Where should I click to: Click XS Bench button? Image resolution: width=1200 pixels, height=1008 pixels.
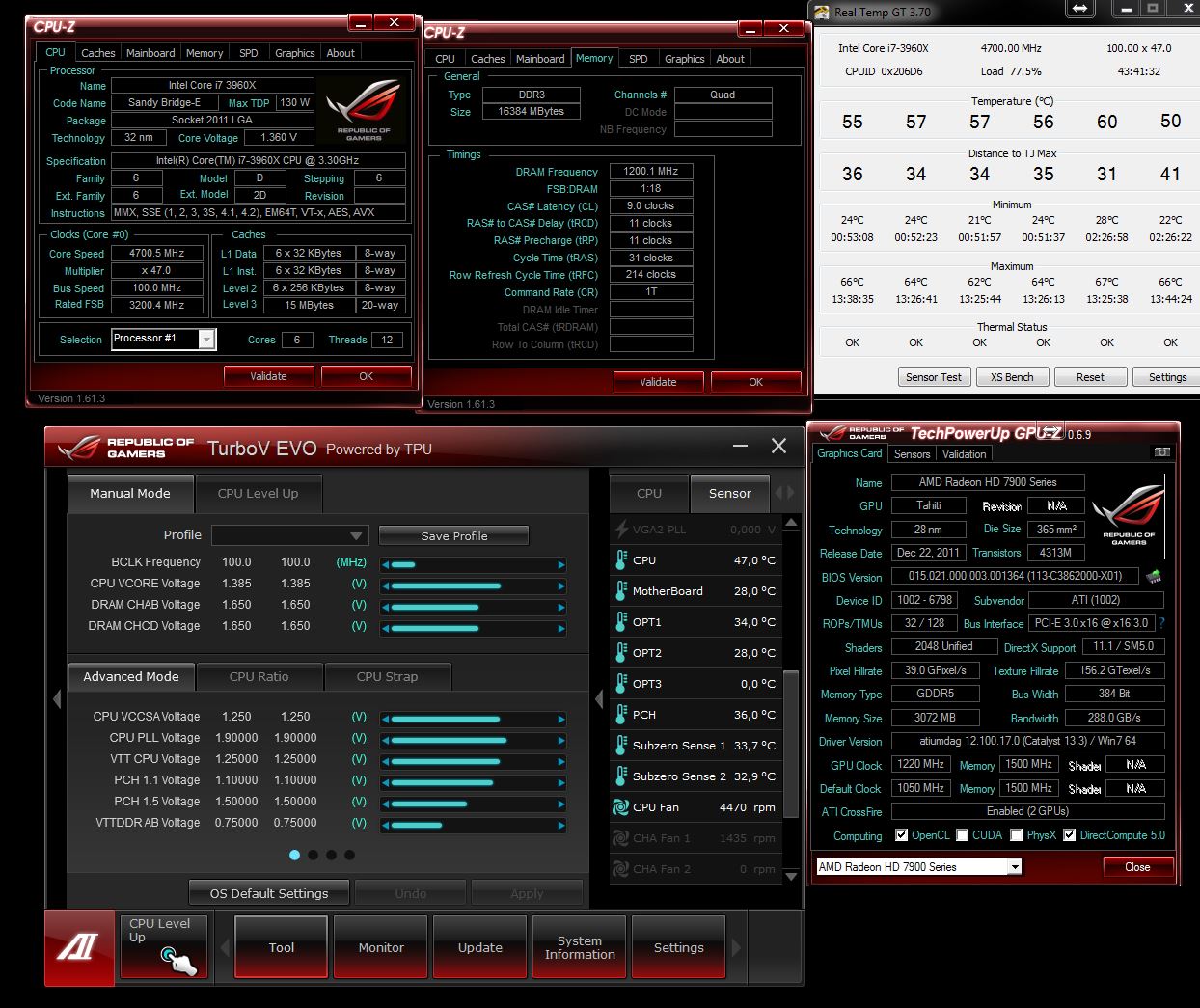1011,377
